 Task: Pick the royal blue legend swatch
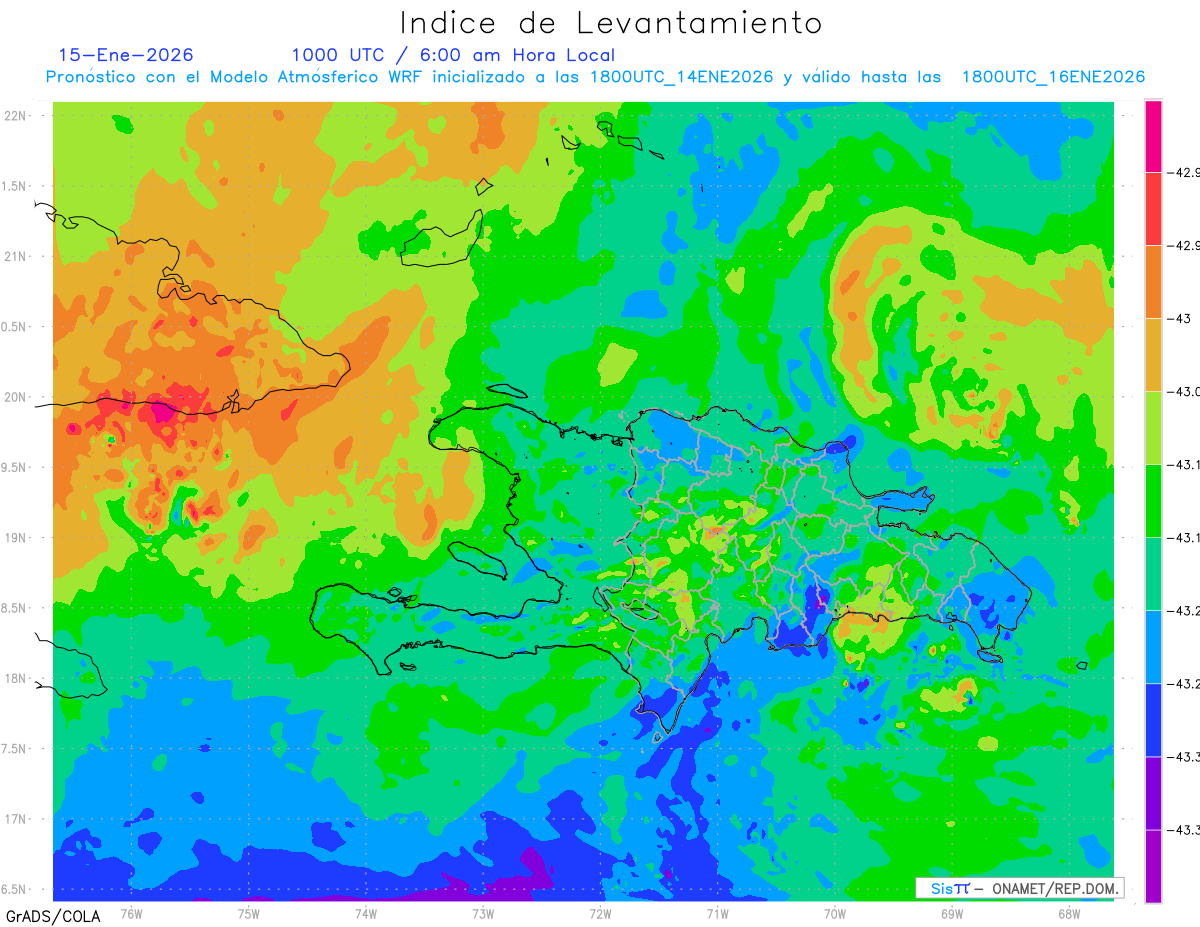click(x=1153, y=720)
